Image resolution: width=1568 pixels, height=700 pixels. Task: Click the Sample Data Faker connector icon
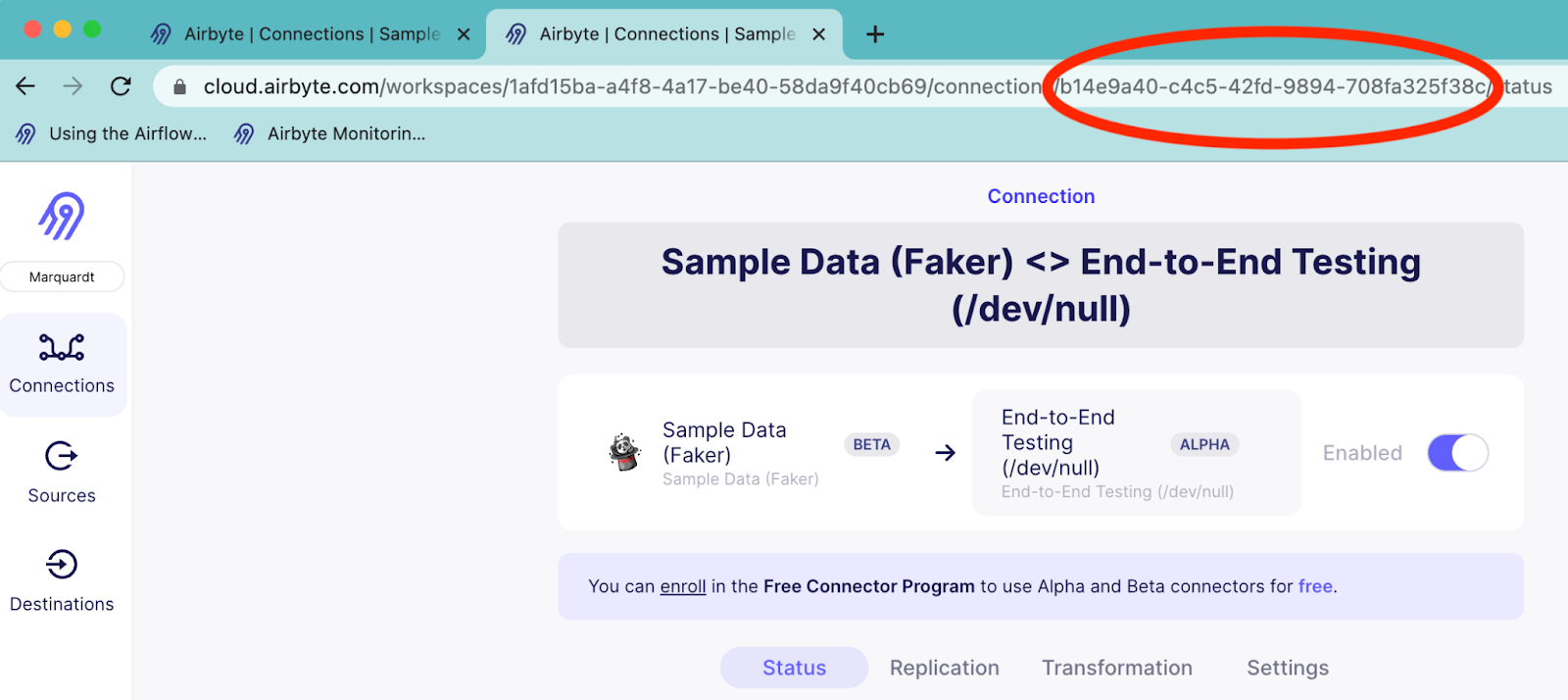(624, 452)
